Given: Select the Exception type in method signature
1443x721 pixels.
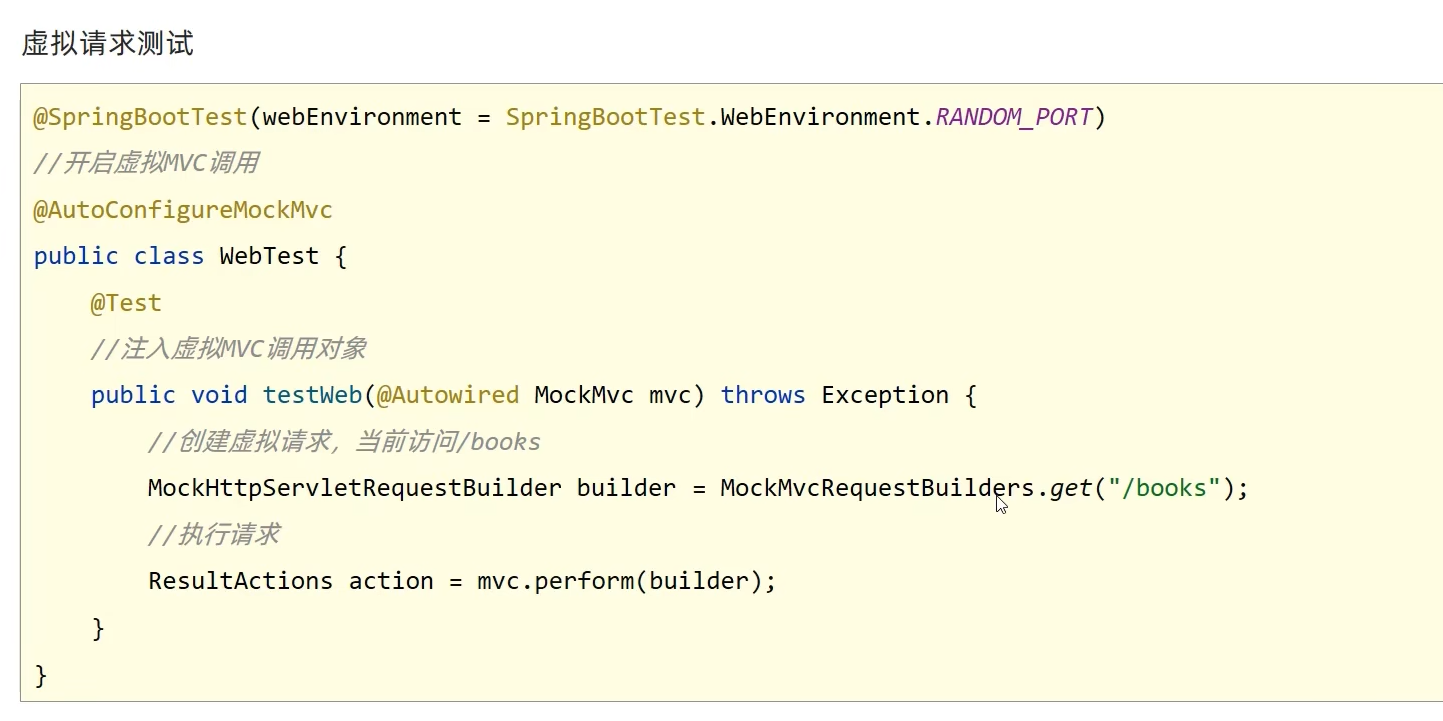Looking at the screenshot, I should click(x=885, y=395).
